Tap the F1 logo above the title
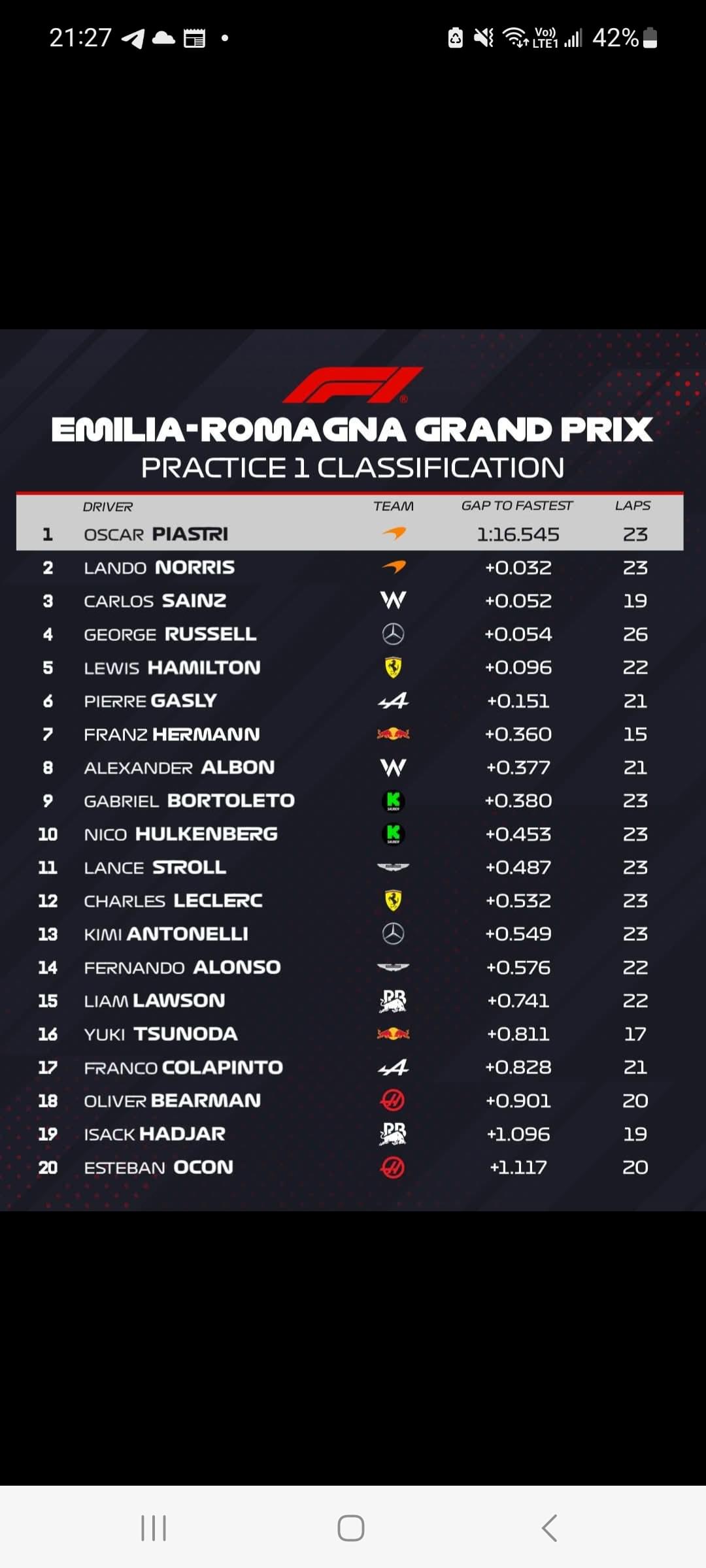Screen dimensions: 706x1568 (353, 385)
